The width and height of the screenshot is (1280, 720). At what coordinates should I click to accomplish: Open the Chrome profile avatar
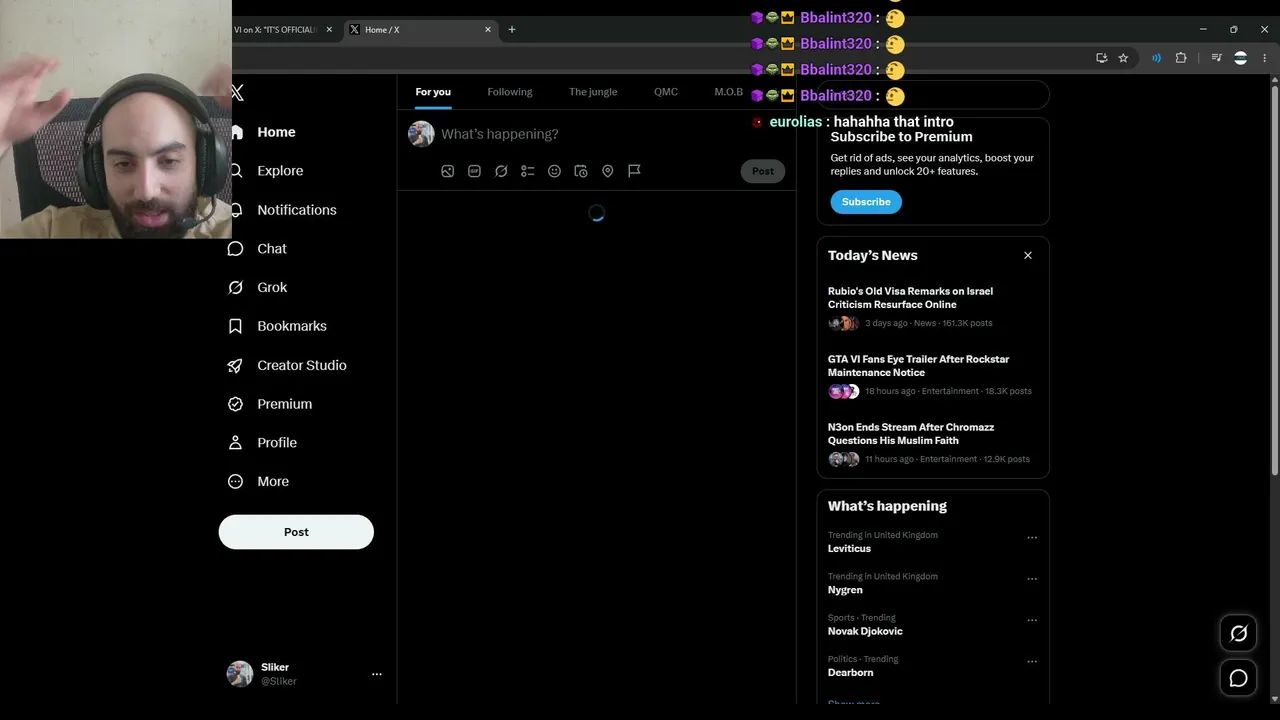tap(1240, 58)
